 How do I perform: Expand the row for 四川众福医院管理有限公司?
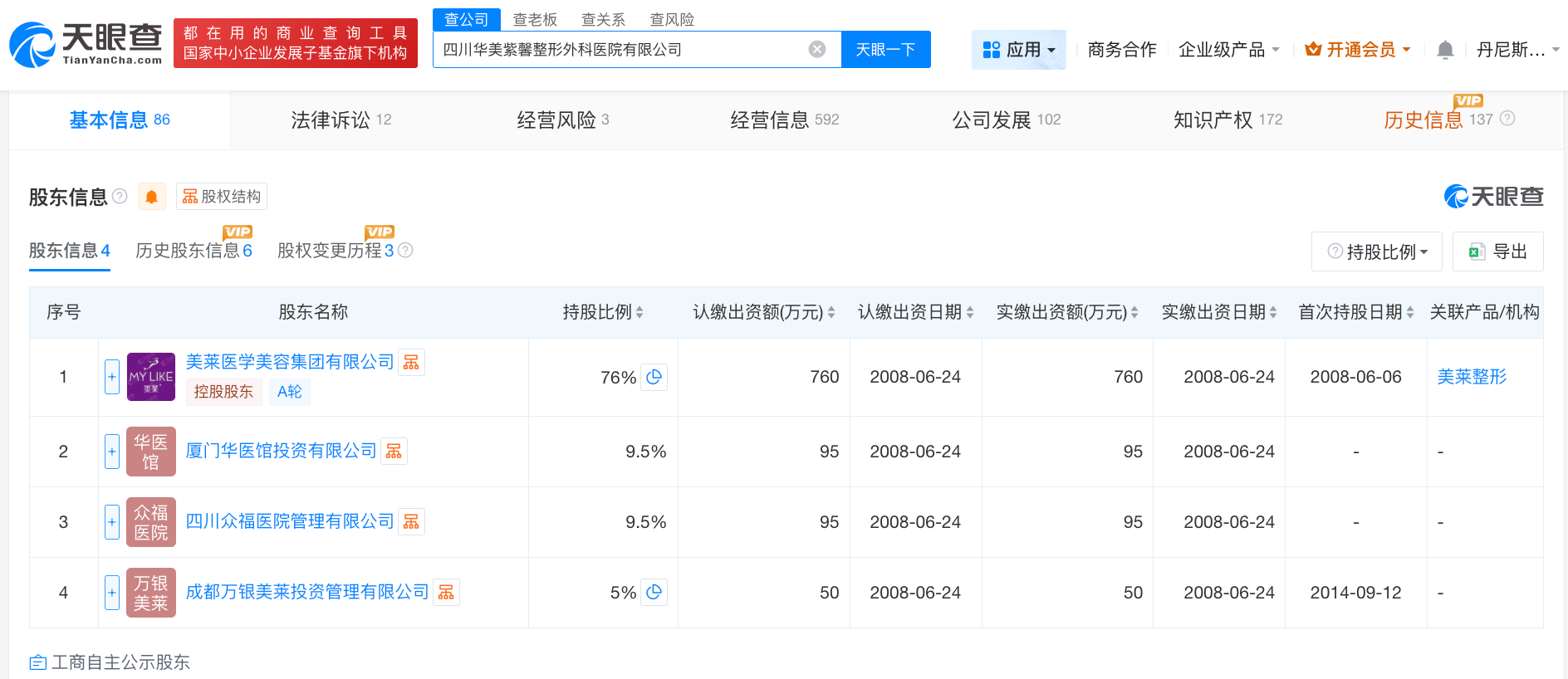112,522
